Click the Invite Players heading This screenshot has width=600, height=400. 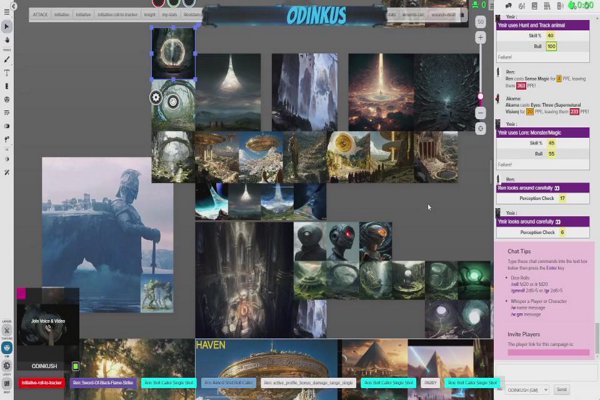click(523, 334)
